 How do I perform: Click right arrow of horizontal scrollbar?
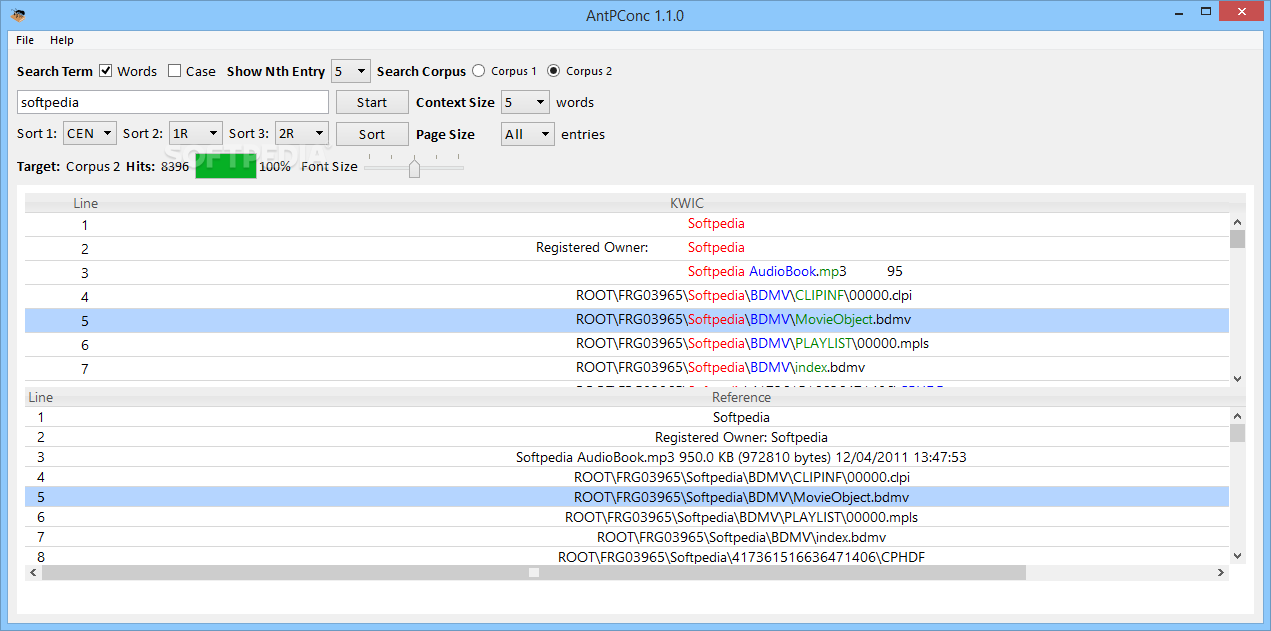click(x=1220, y=573)
